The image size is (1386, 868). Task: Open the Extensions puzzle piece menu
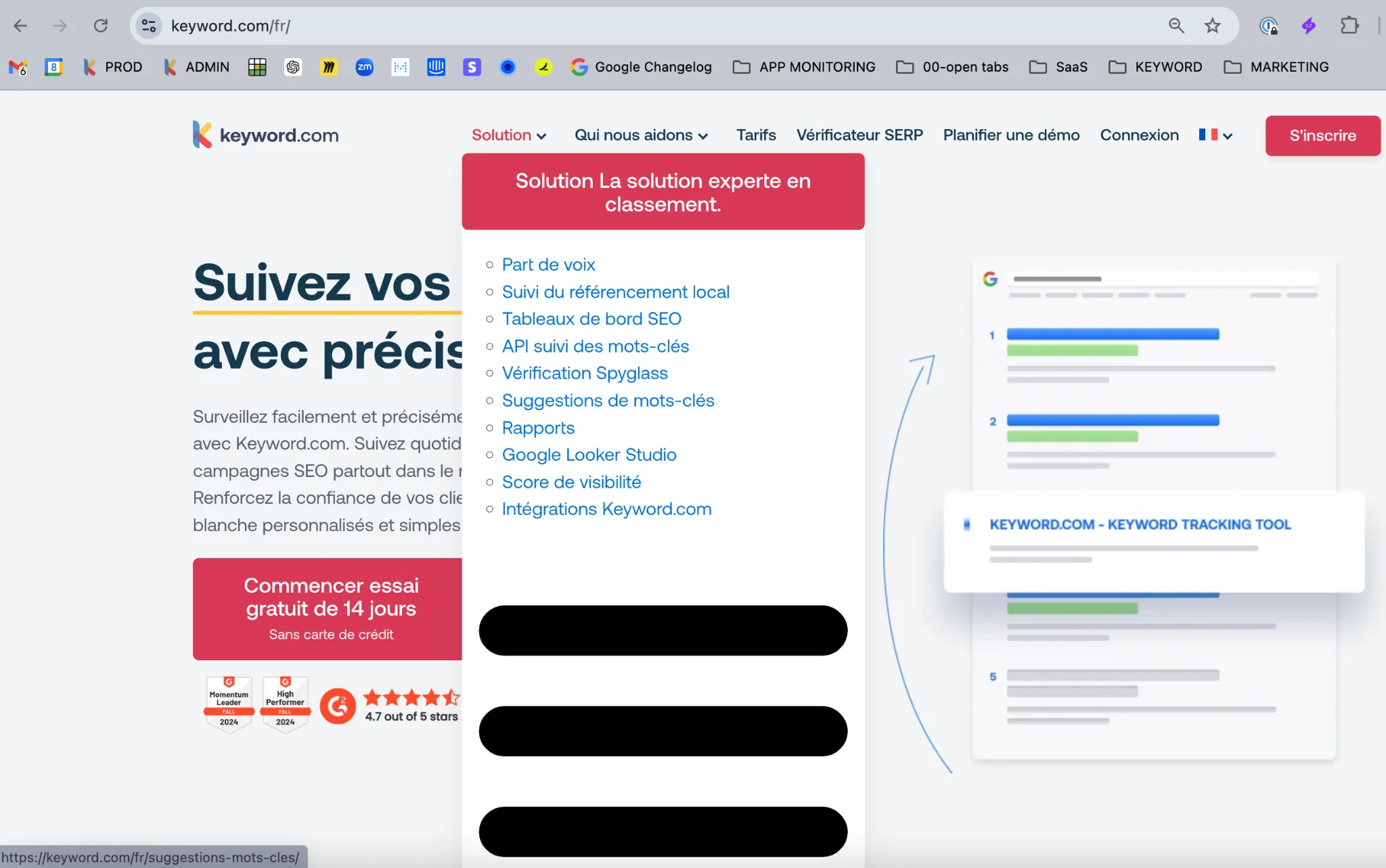[1349, 26]
